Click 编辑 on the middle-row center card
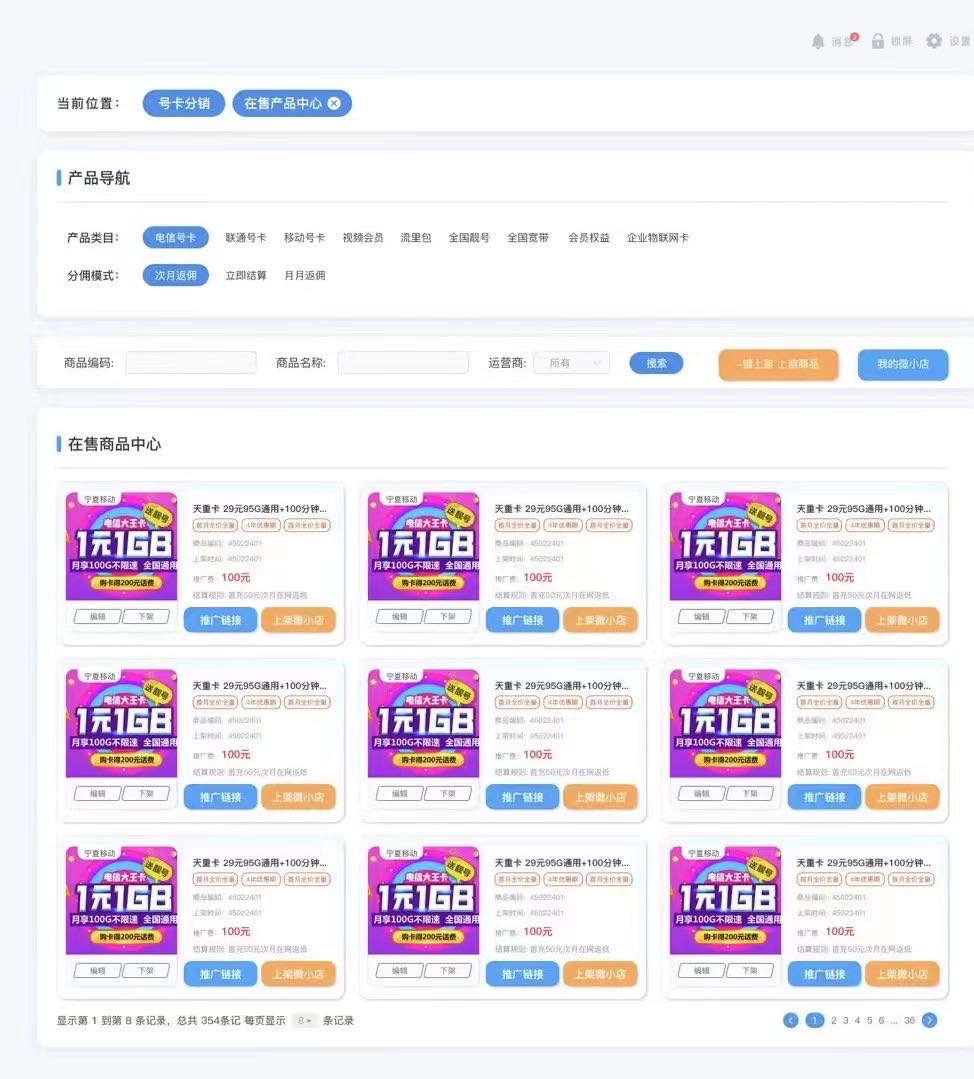This screenshot has height=1079, width=974. click(x=400, y=793)
